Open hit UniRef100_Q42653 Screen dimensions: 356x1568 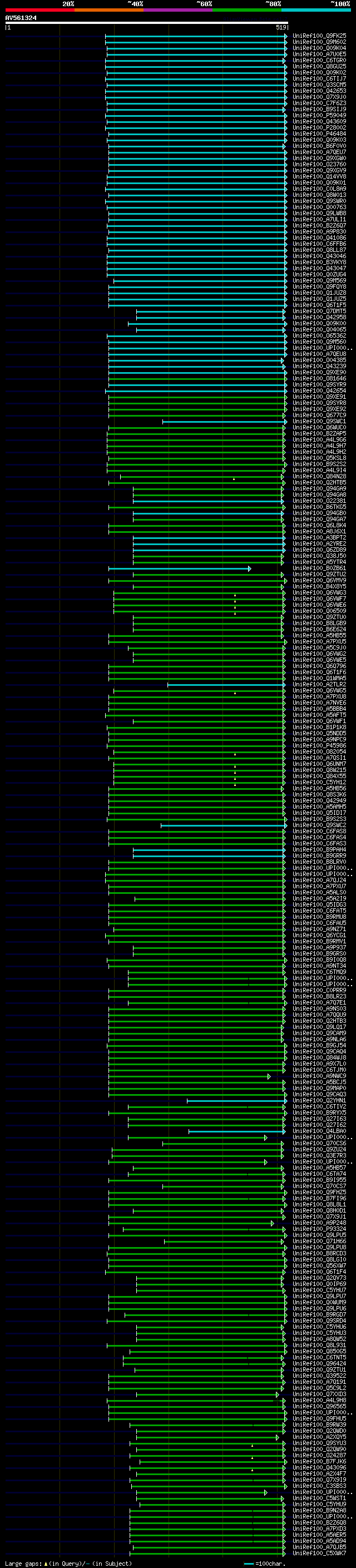tap(319, 91)
